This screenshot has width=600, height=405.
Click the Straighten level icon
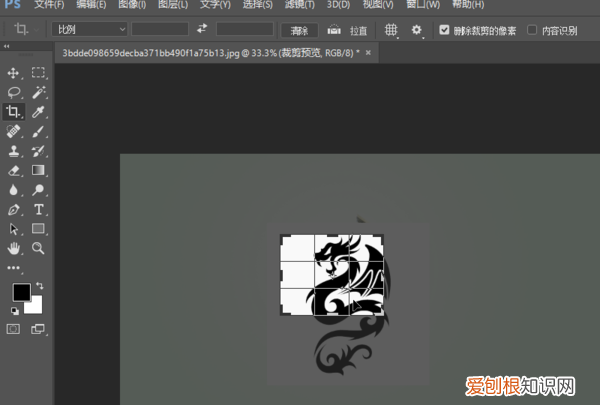[x=334, y=29]
